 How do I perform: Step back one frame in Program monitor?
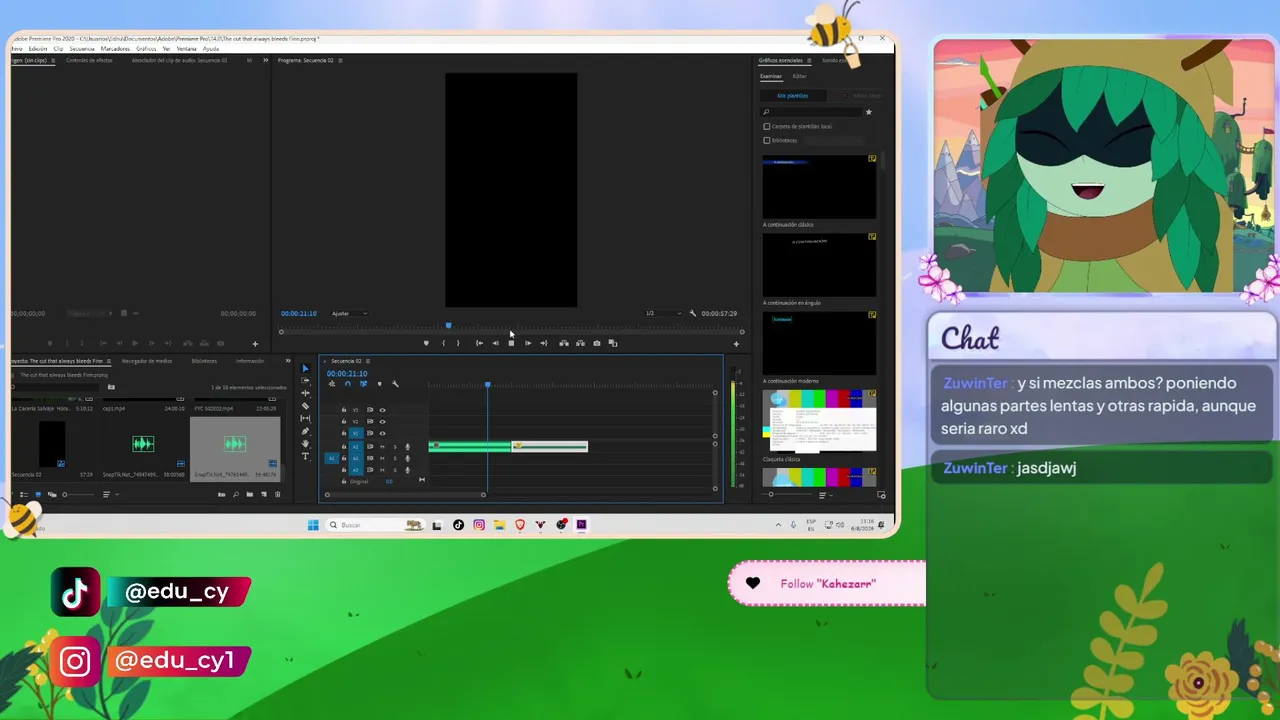point(495,343)
